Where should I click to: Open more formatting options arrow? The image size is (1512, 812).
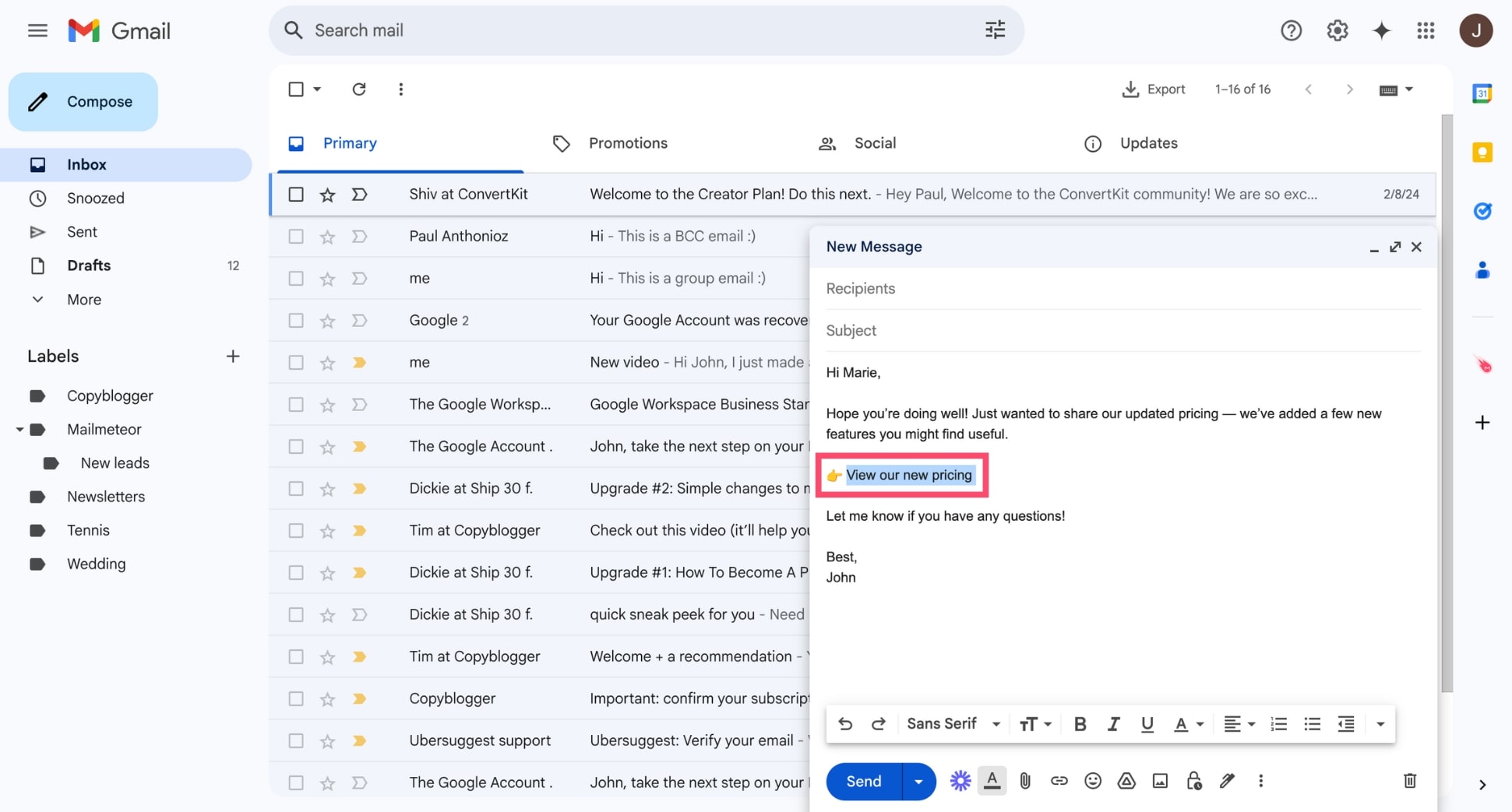point(1380,724)
